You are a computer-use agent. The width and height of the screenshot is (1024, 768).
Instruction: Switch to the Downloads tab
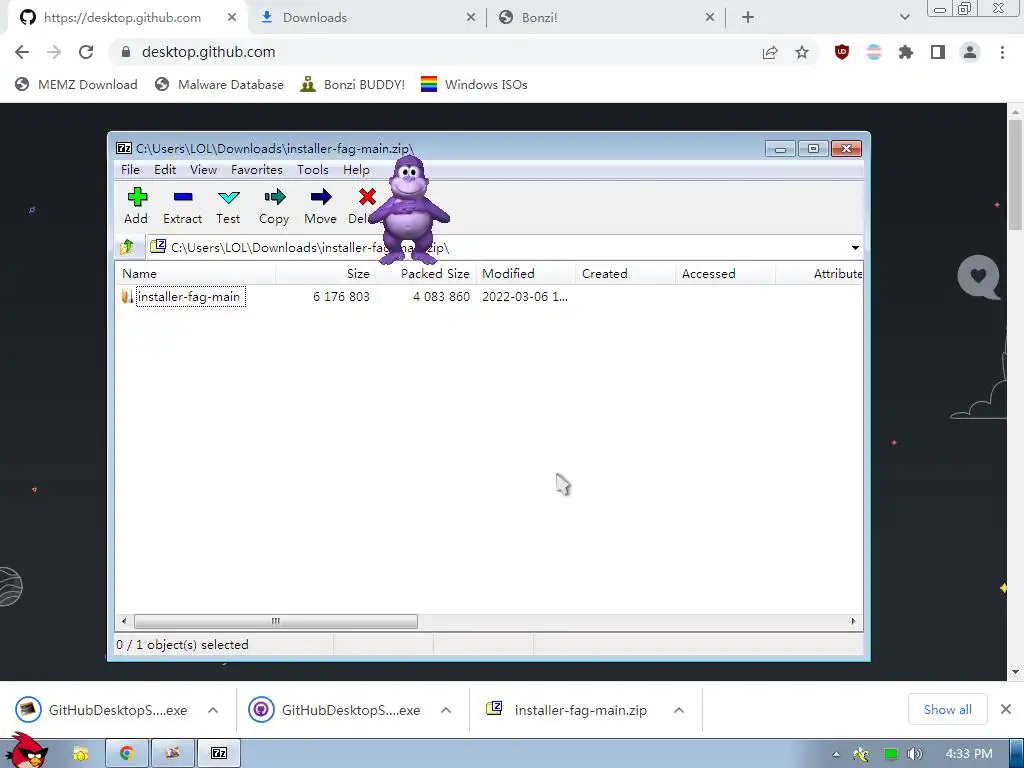point(368,18)
